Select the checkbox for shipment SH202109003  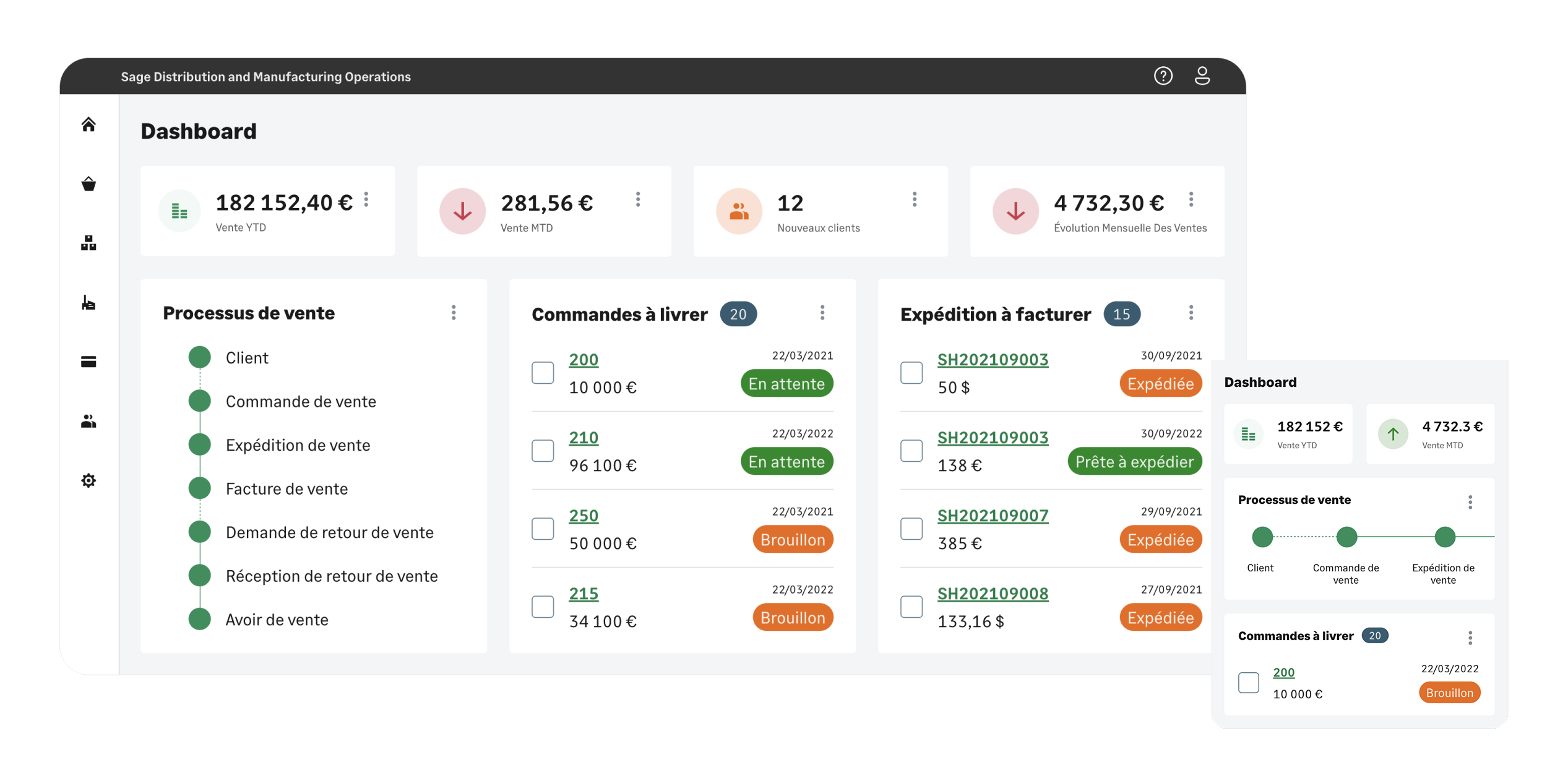(911, 372)
